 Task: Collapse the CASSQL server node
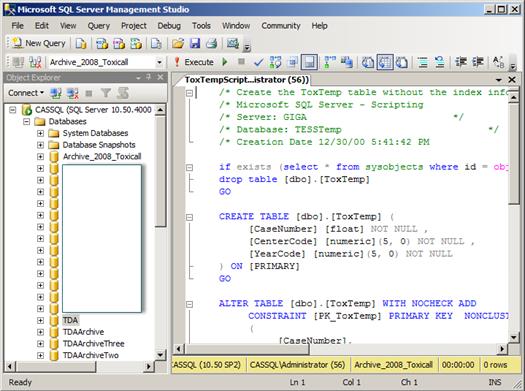tap(13, 110)
